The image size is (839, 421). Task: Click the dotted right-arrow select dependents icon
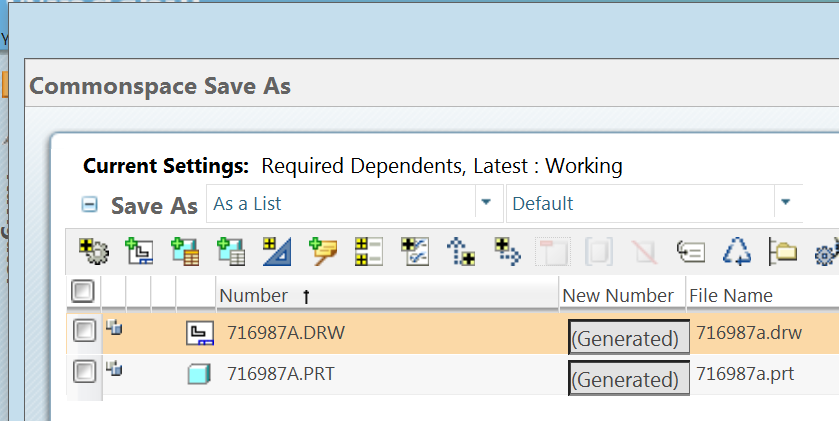[507, 251]
